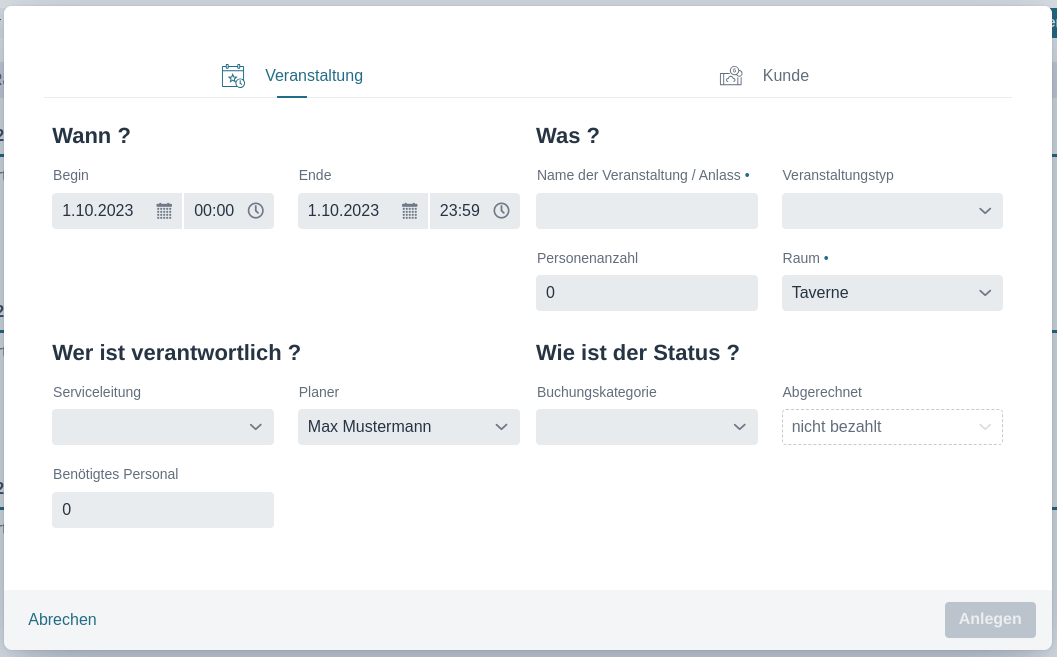Open the clock picker for Ende time
The height and width of the screenshot is (657, 1057).
[501, 211]
